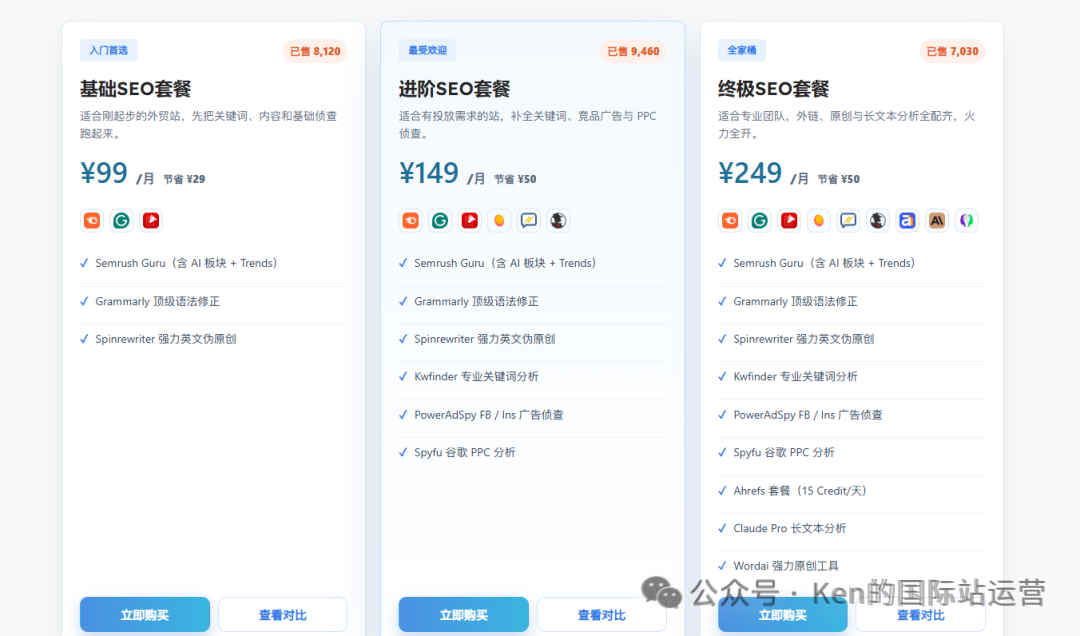Click 节省 ¥50 in the 进阶SEO套餐 card
This screenshot has height=636, width=1080.
pyautogui.click(x=515, y=179)
